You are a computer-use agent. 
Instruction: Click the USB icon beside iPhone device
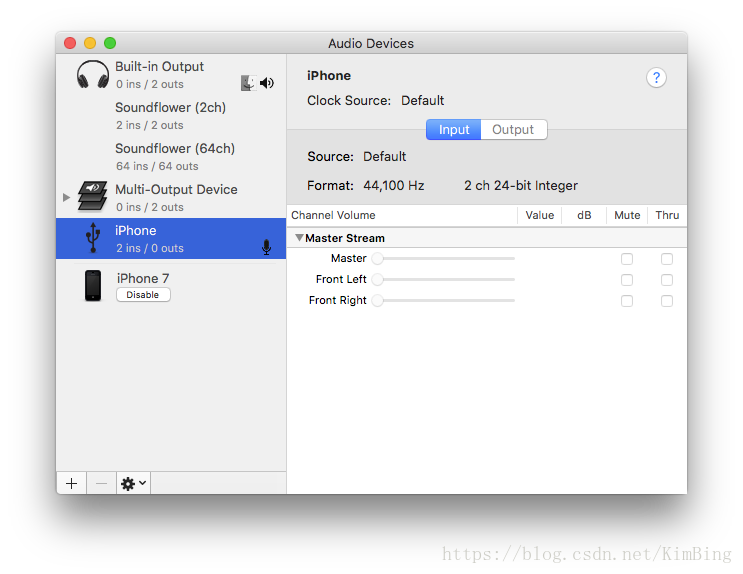93,237
